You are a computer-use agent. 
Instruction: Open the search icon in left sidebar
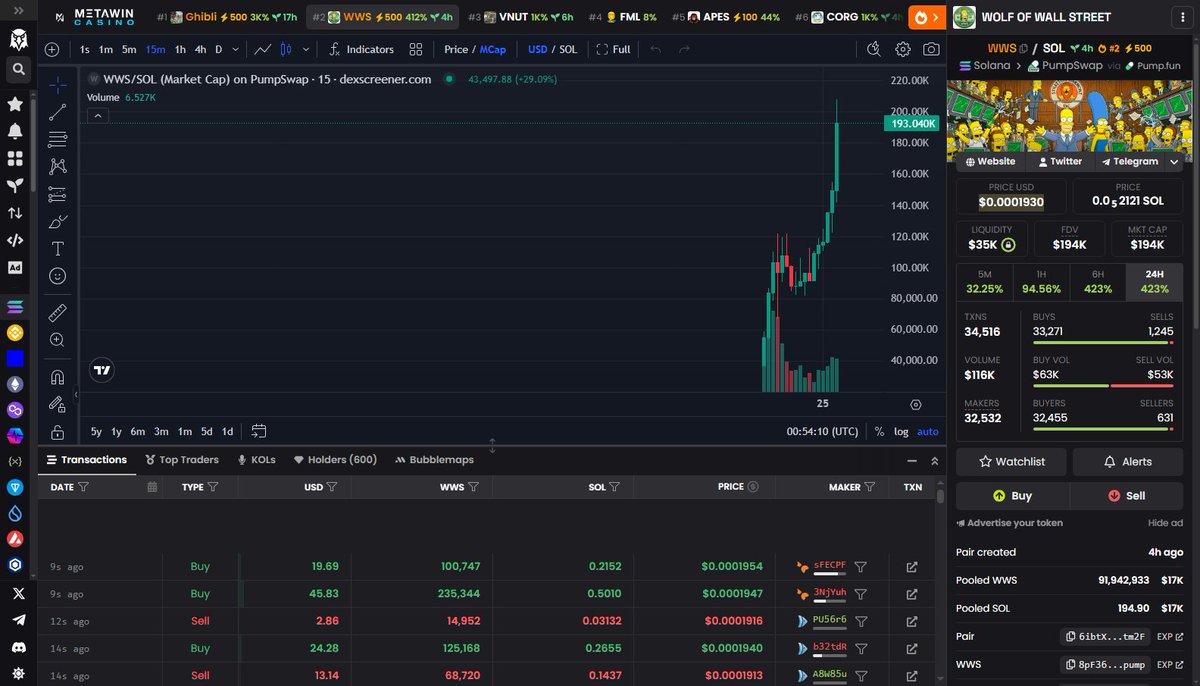click(x=16, y=69)
